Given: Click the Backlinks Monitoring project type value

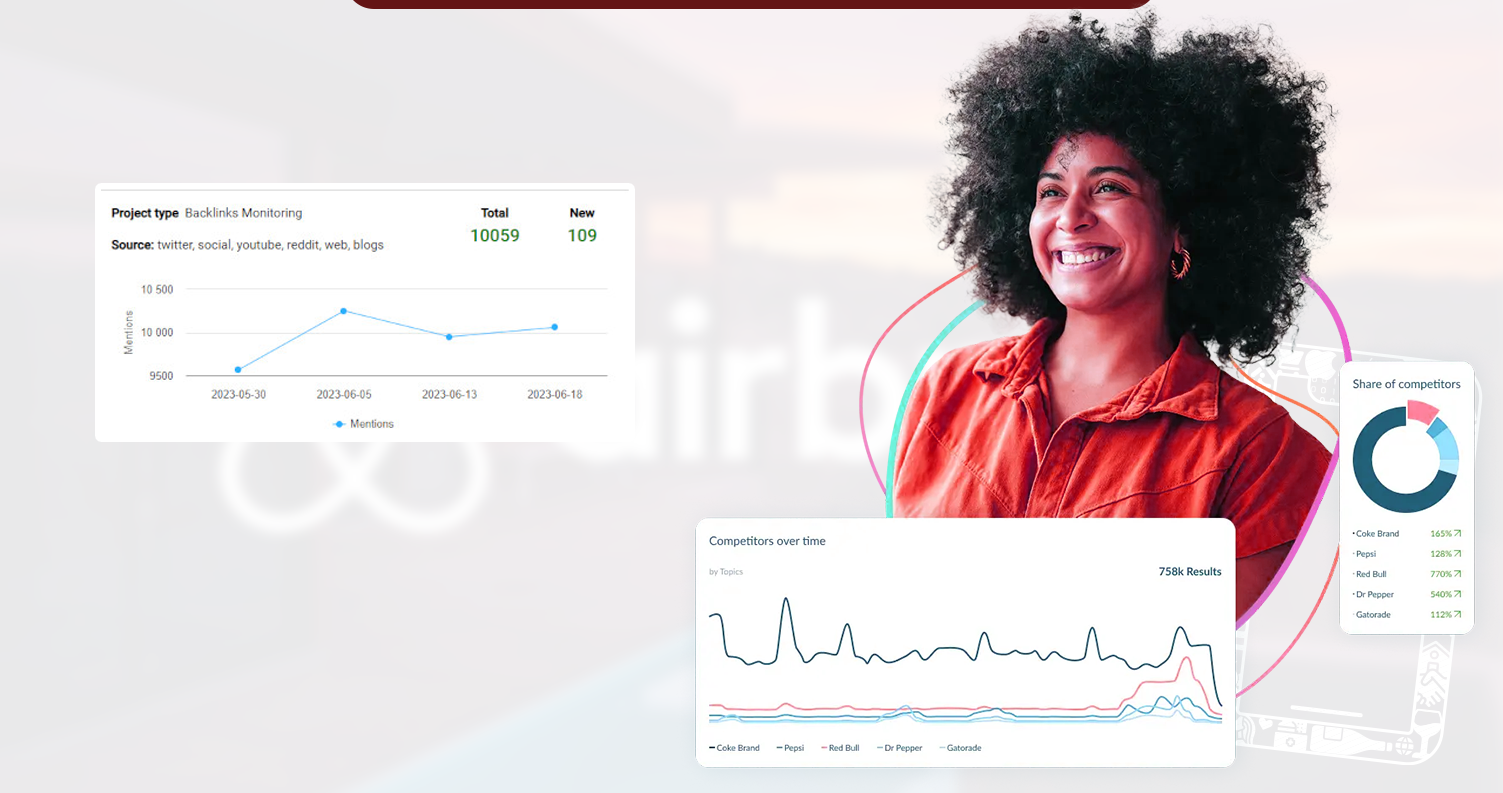Looking at the screenshot, I should pyautogui.click(x=243, y=213).
